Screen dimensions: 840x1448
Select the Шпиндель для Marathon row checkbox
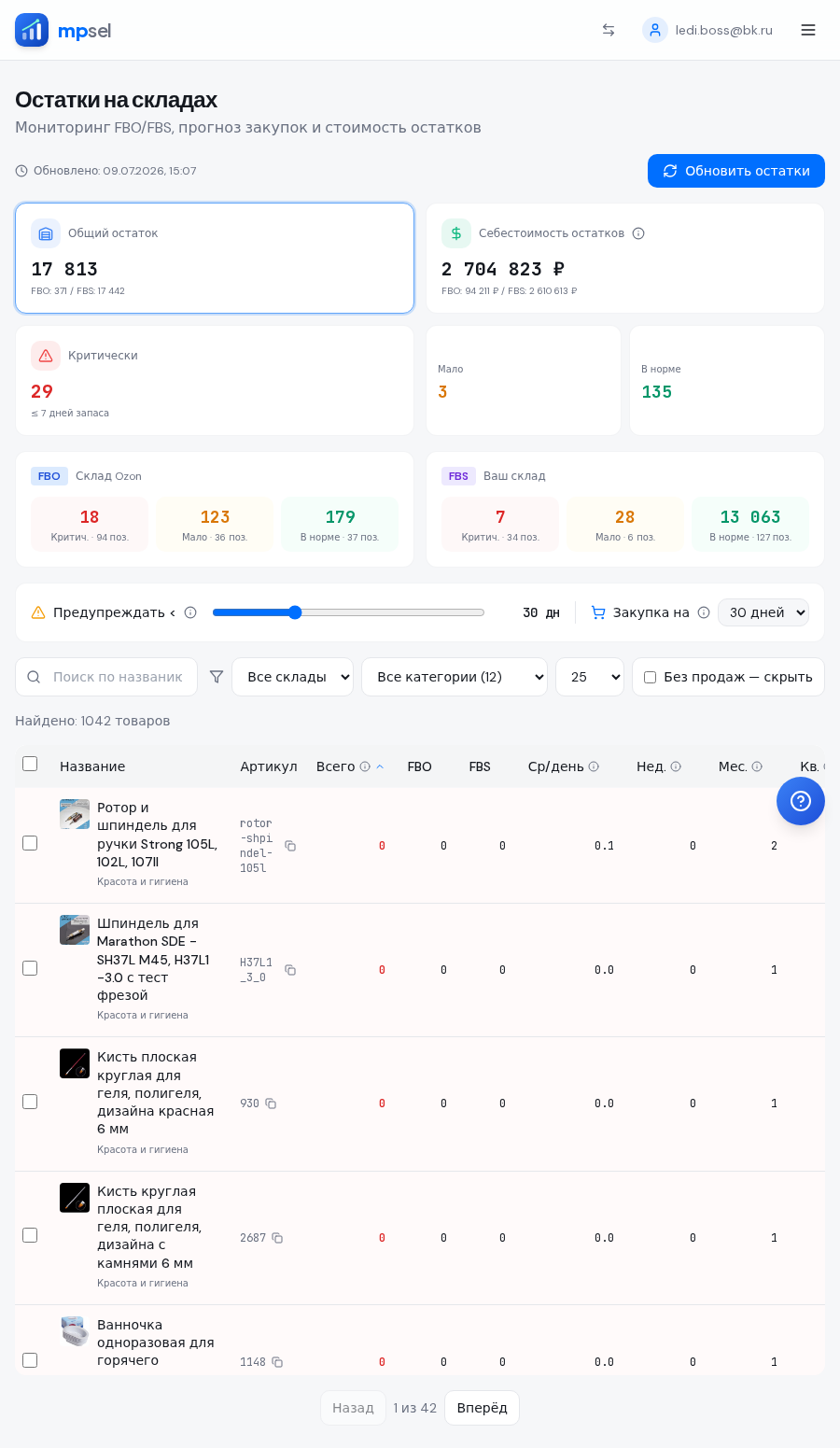coord(30,968)
